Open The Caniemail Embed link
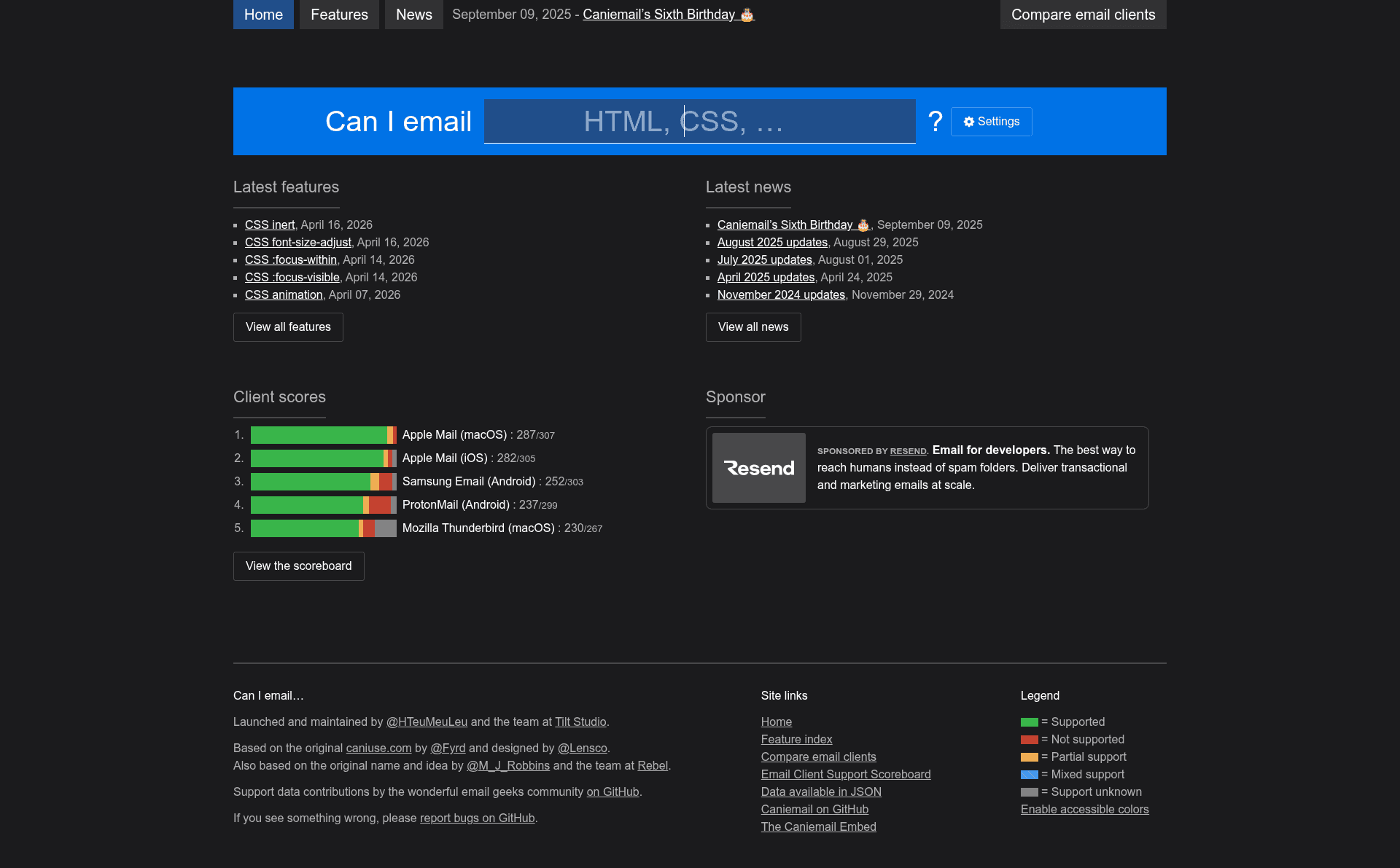Screen dimensions: 1400x868 pos(818,827)
